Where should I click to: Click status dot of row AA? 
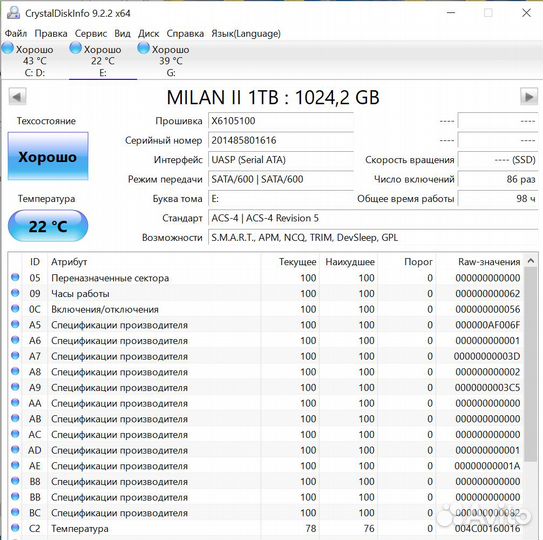[15, 402]
